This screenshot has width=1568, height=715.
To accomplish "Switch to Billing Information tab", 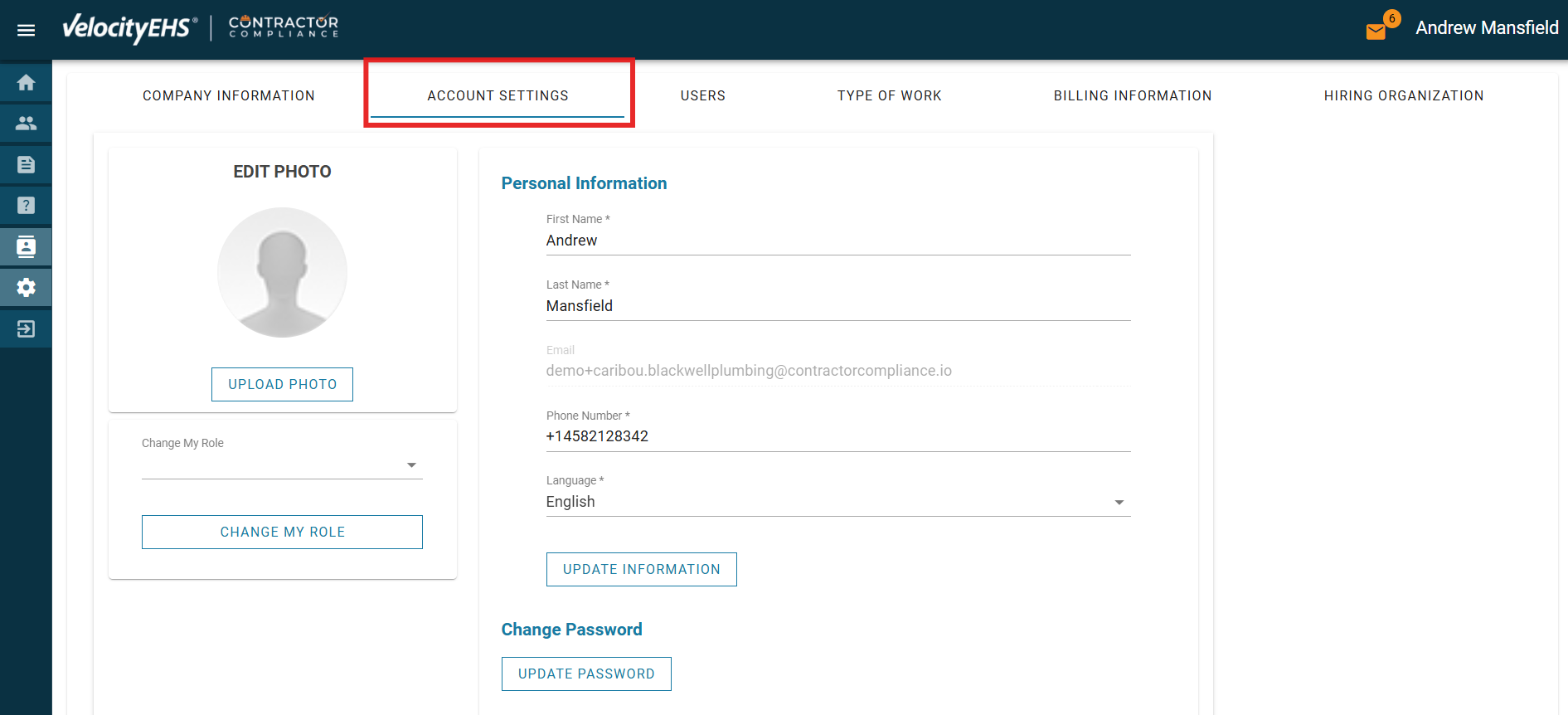I will (1132, 95).
